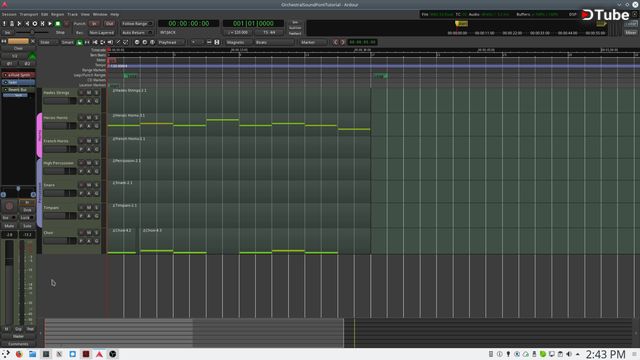Screen dimensions: 640x360
Task: Start playback with the Play button
Action: (50, 24)
